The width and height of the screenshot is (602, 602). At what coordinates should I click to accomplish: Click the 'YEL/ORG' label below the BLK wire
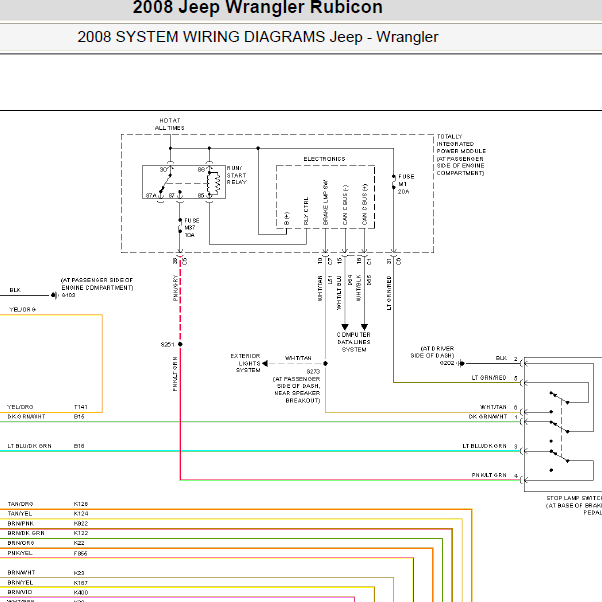[x=22, y=310]
